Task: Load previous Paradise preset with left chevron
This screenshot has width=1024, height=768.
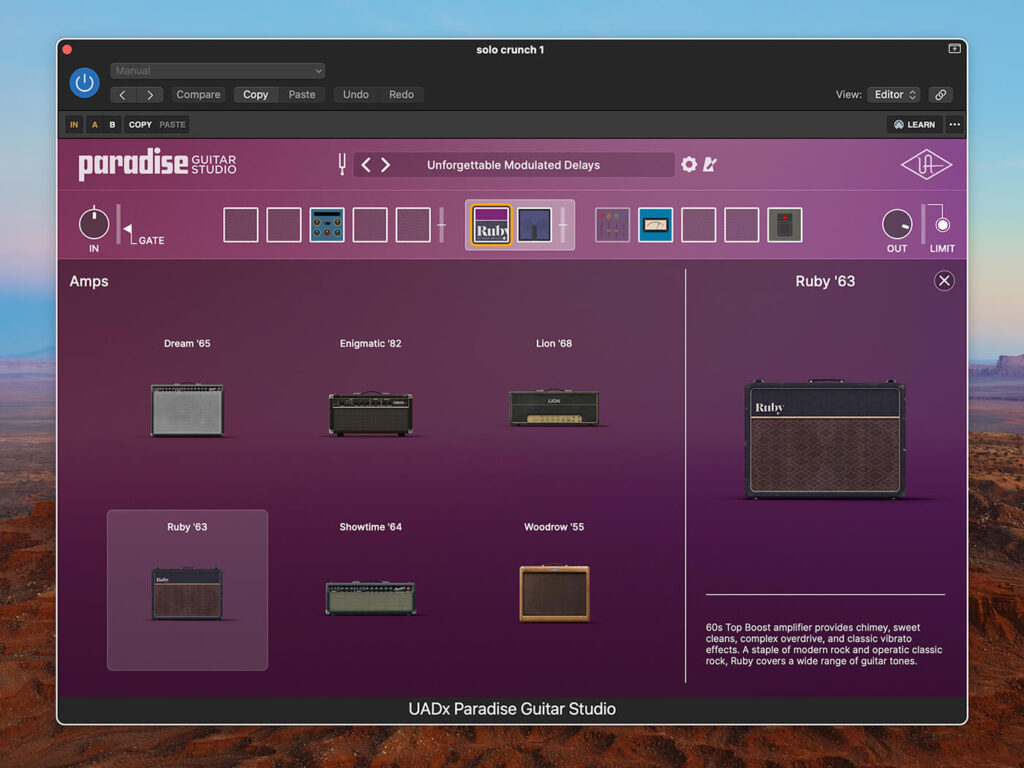Action: point(366,165)
